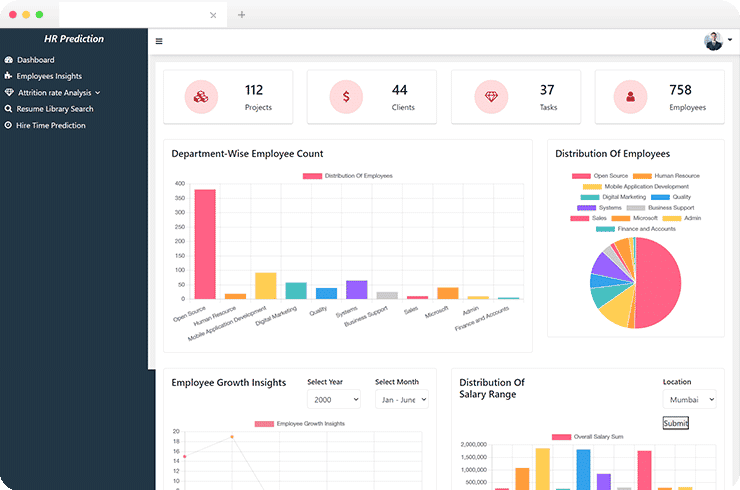The height and width of the screenshot is (490, 740).
Task: Click the Hire Time Prediction clock icon
Action: 9,125
